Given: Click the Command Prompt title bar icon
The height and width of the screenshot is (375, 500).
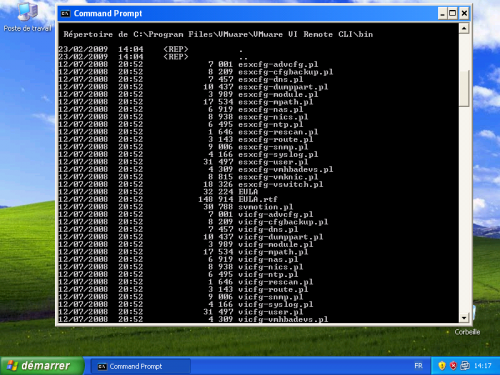Looking at the screenshot, I should (x=65, y=14).
